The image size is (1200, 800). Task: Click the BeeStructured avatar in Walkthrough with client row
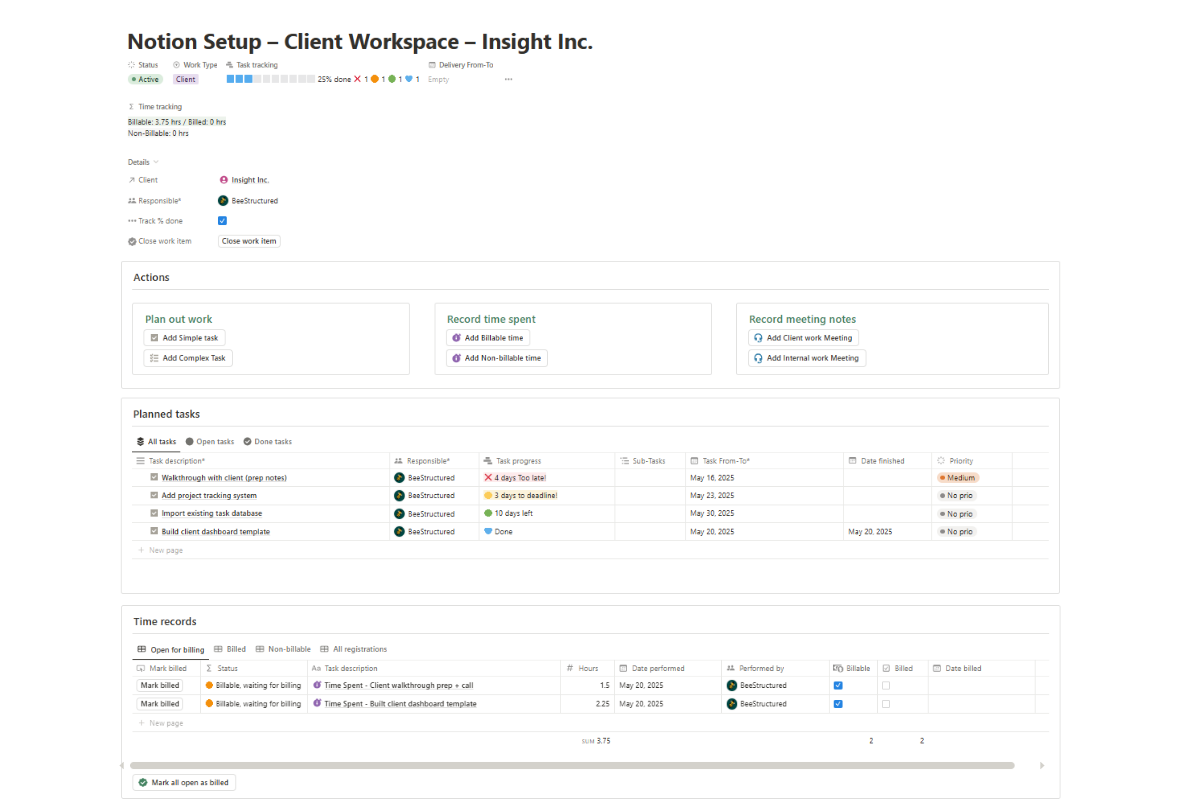(x=399, y=478)
